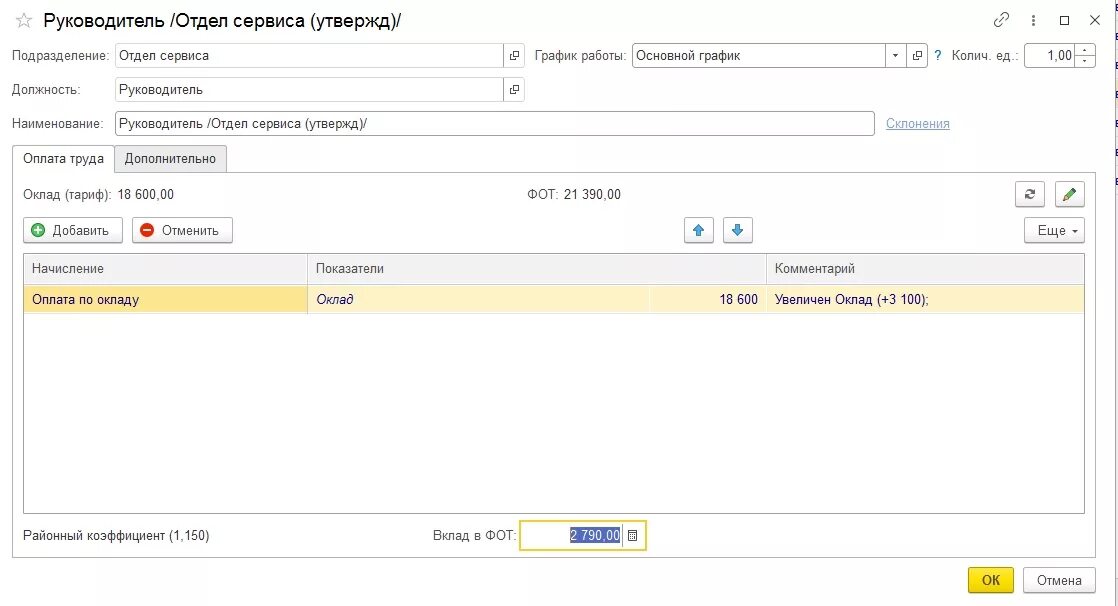Focus the Должность input field
This screenshot has height=606, width=1118.
click(309, 90)
